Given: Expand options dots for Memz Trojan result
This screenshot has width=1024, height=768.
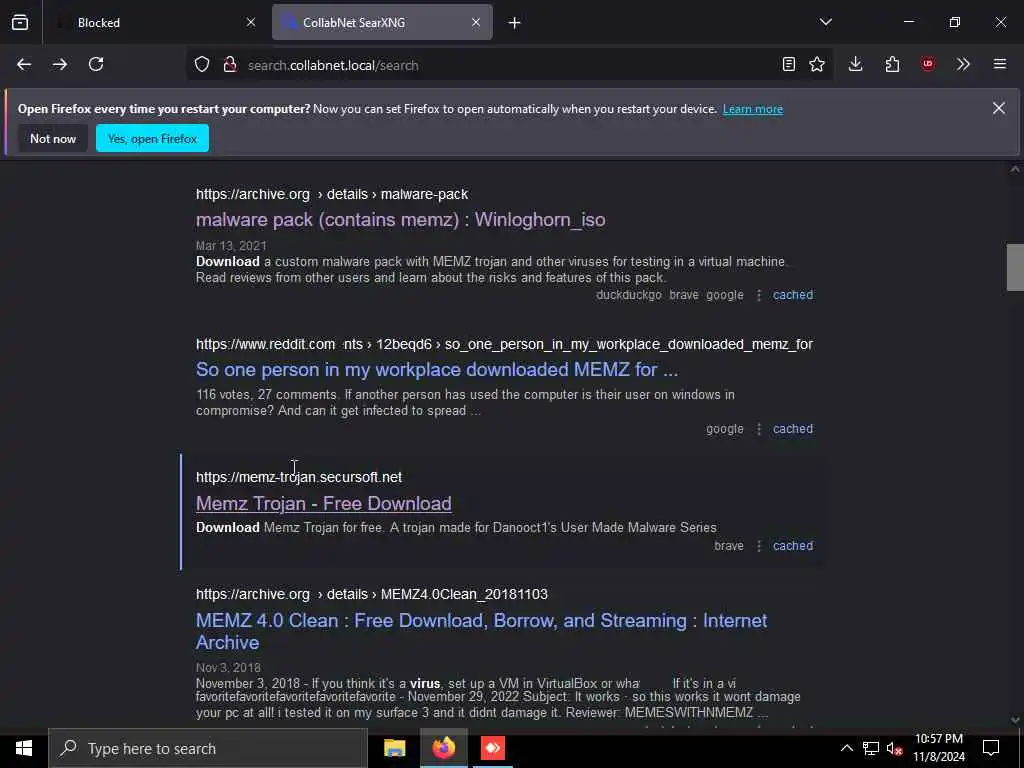Looking at the screenshot, I should [x=758, y=546].
